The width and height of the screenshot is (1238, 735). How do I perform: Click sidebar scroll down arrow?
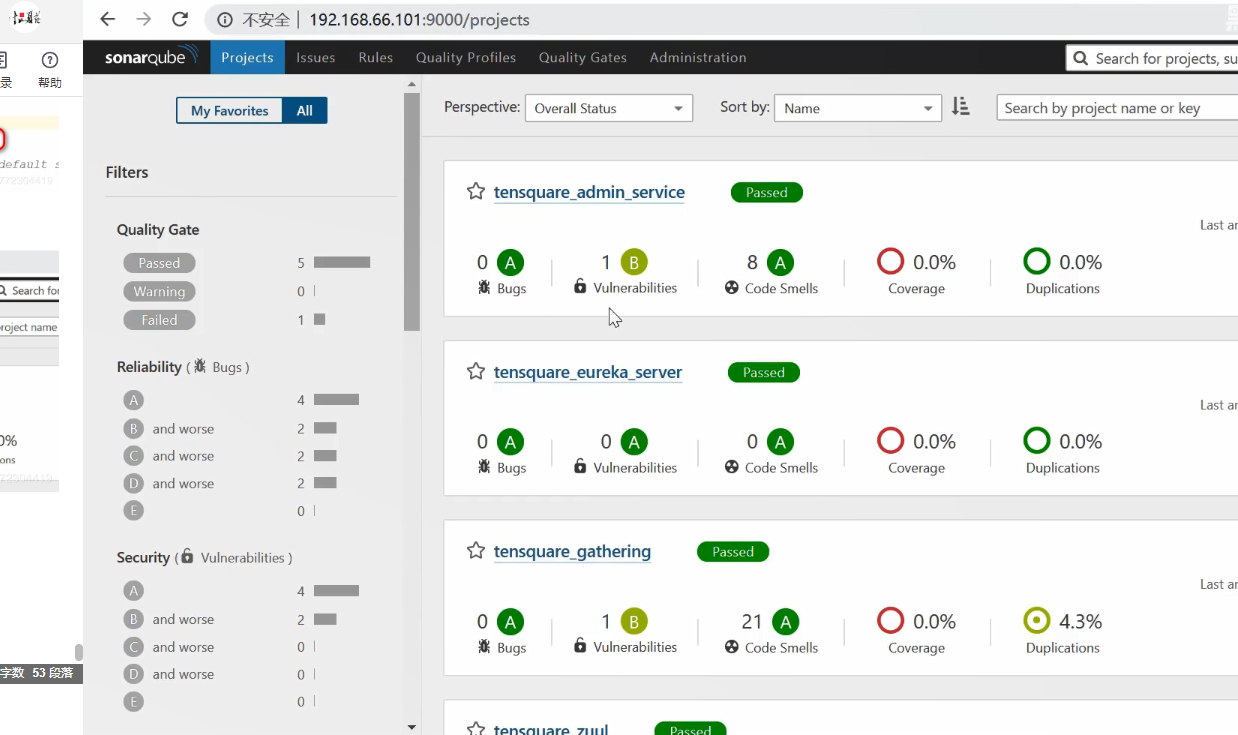tap(412, 727)
